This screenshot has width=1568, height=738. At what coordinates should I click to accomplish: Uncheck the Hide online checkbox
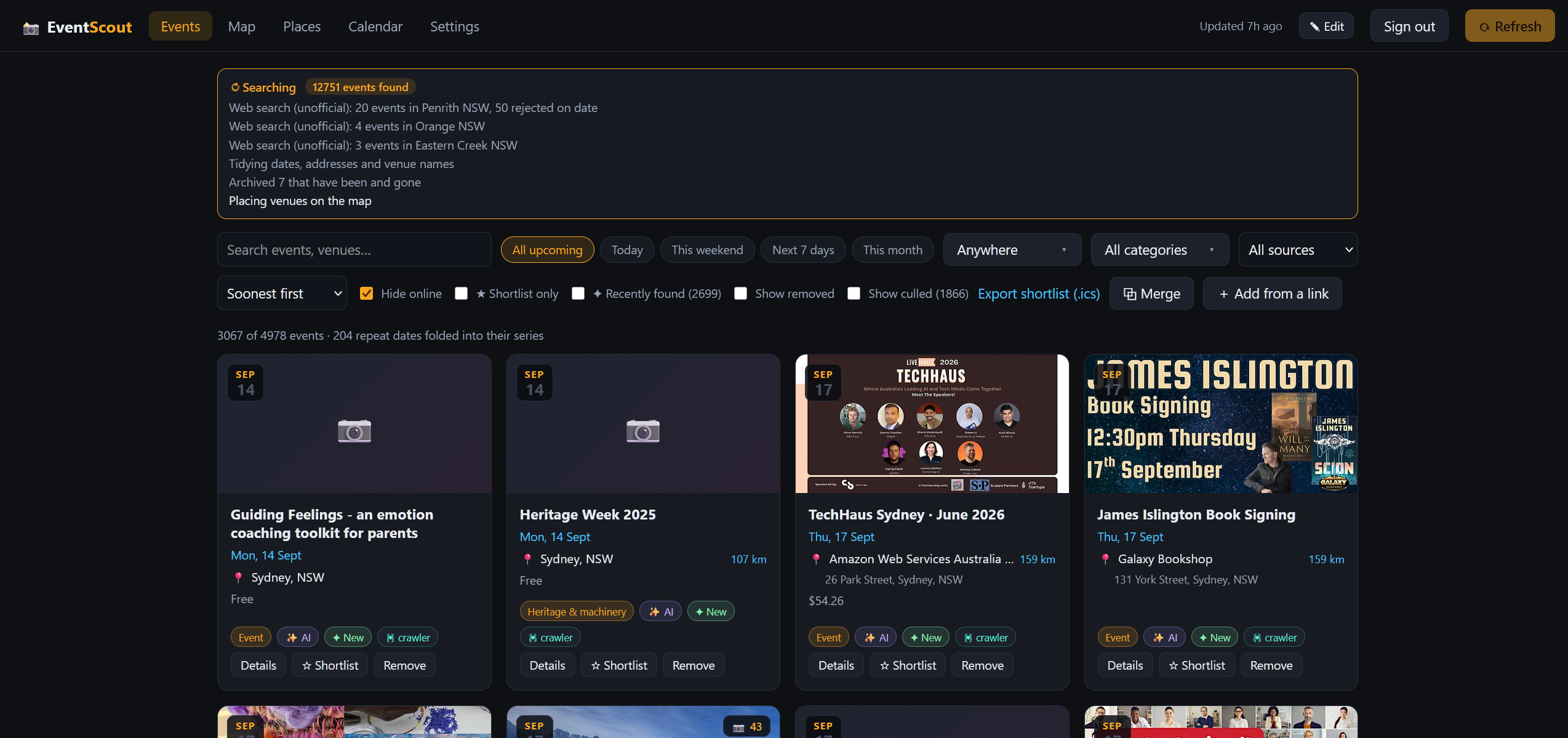pos(367,294)
